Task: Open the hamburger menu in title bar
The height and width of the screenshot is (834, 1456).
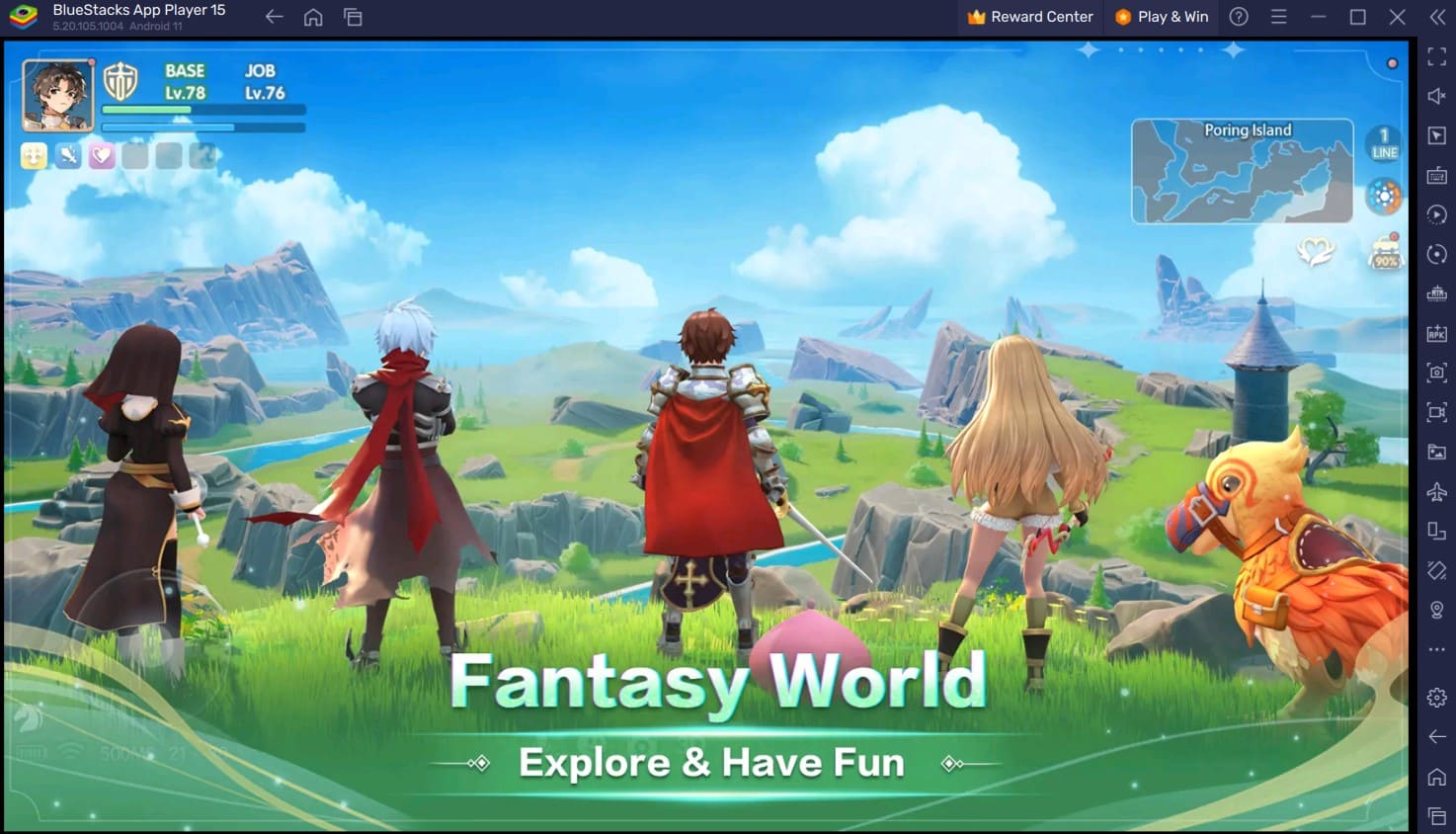Action: 1278,17
